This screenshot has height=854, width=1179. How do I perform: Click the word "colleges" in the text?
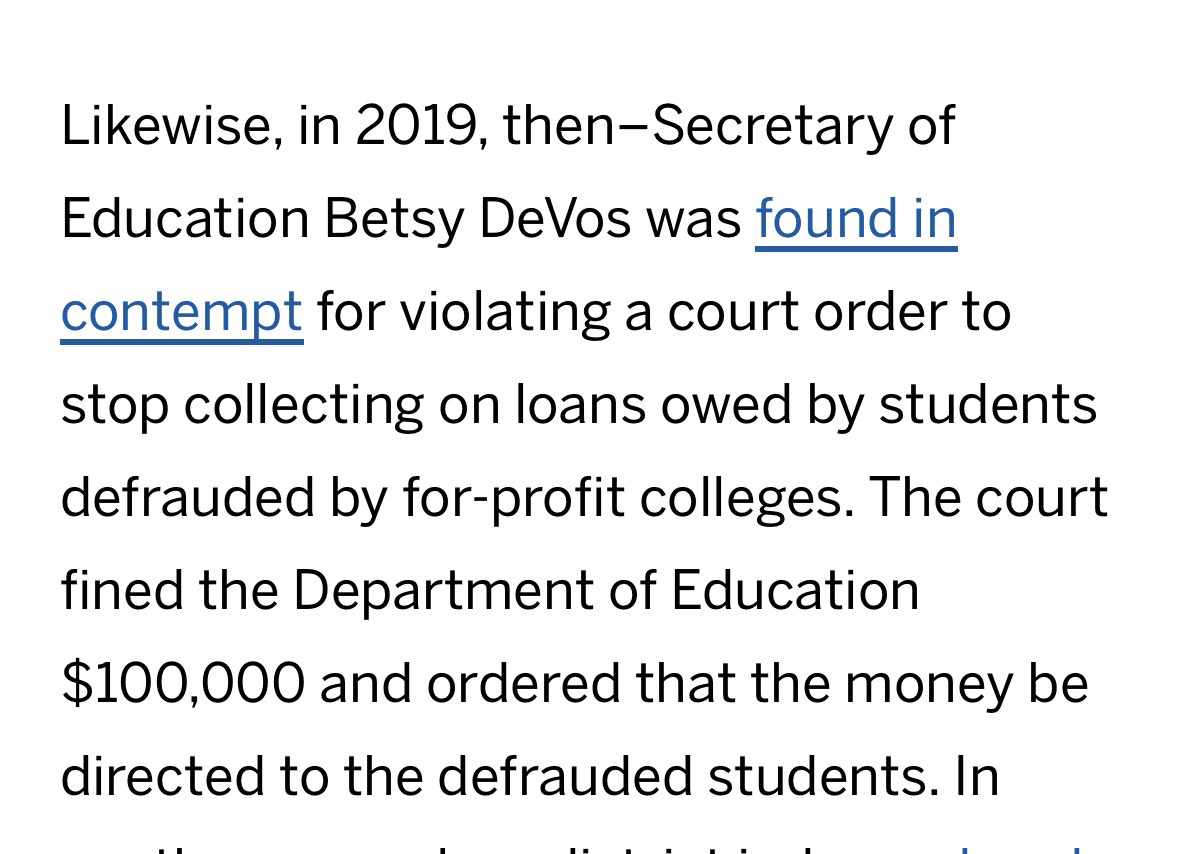[x=747, y=498]
